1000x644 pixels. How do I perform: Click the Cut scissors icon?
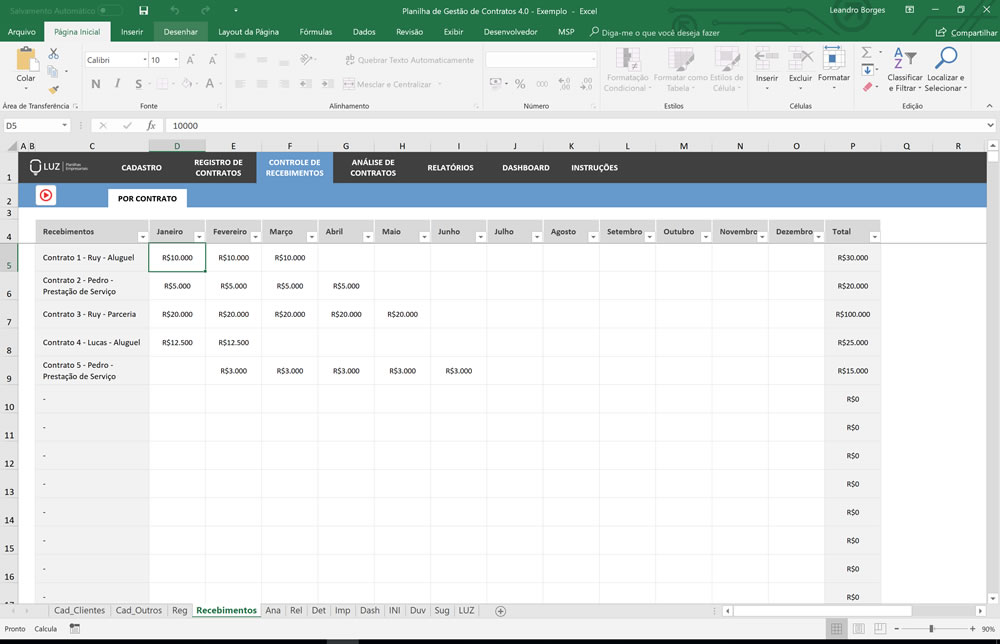(x=54, y=54)
